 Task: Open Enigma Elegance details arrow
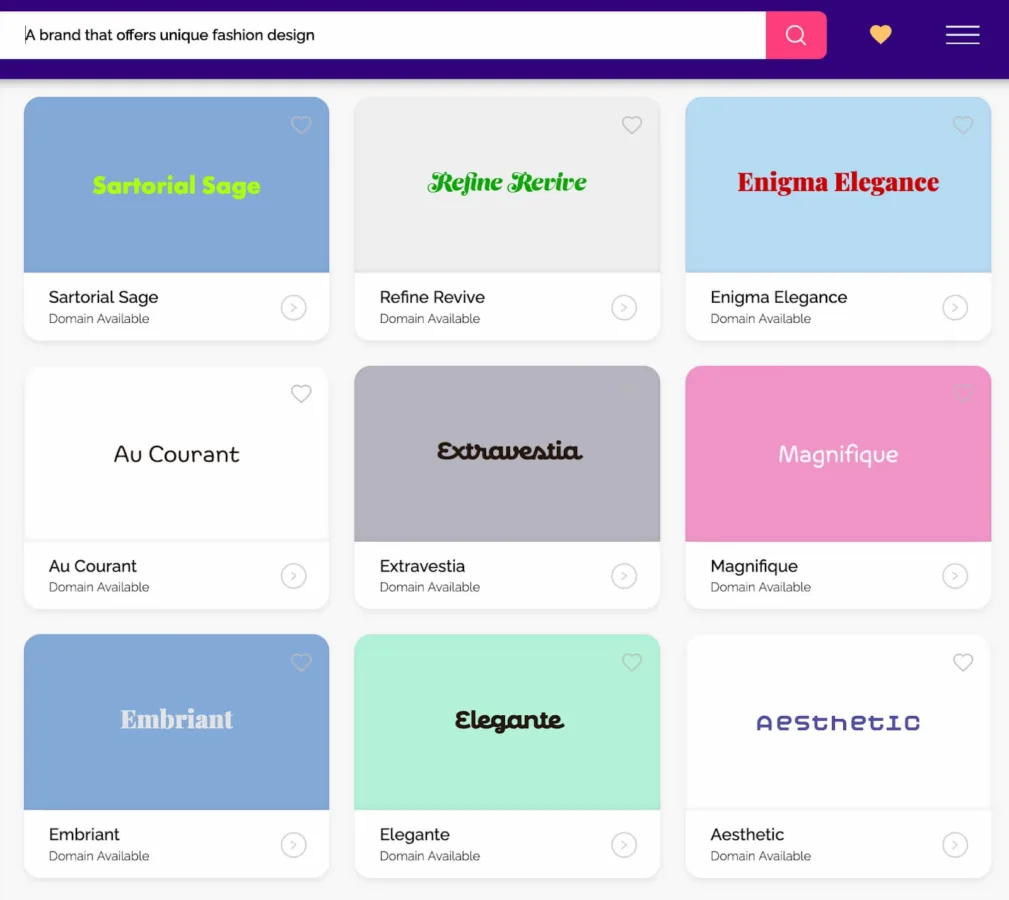coord(955,308)
